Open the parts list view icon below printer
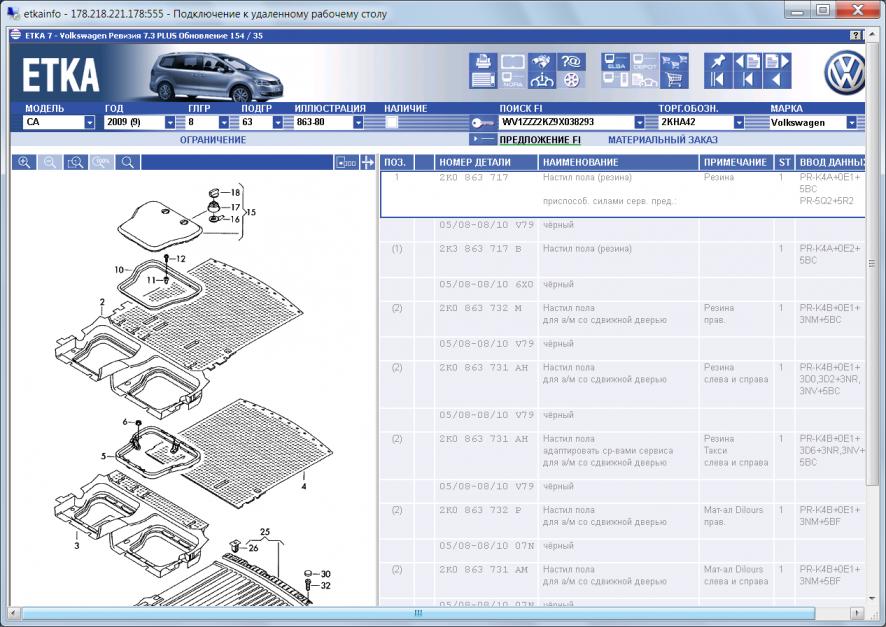 coord(483,80)
